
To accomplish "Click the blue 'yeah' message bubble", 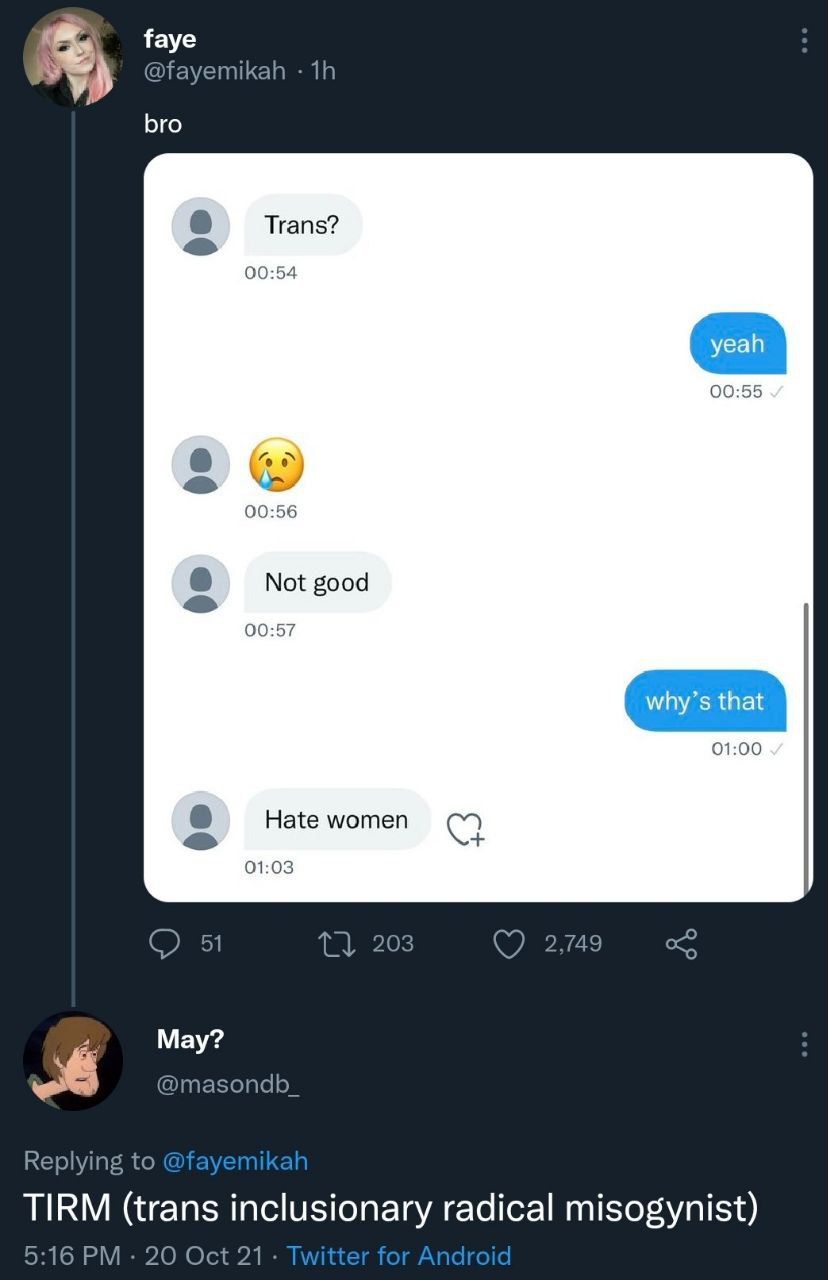I will click(x=737, y=344).
